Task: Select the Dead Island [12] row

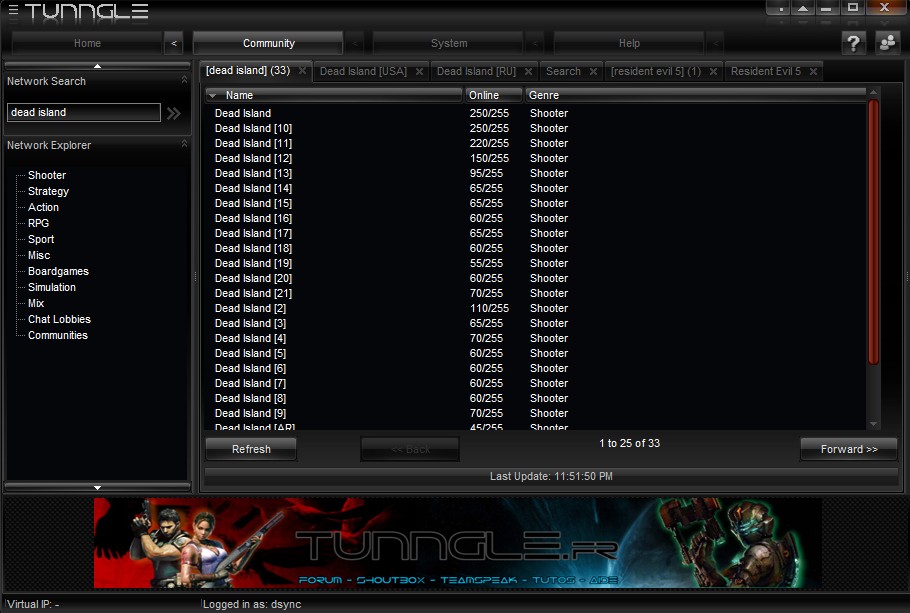Action: click(x=535, y=158)
